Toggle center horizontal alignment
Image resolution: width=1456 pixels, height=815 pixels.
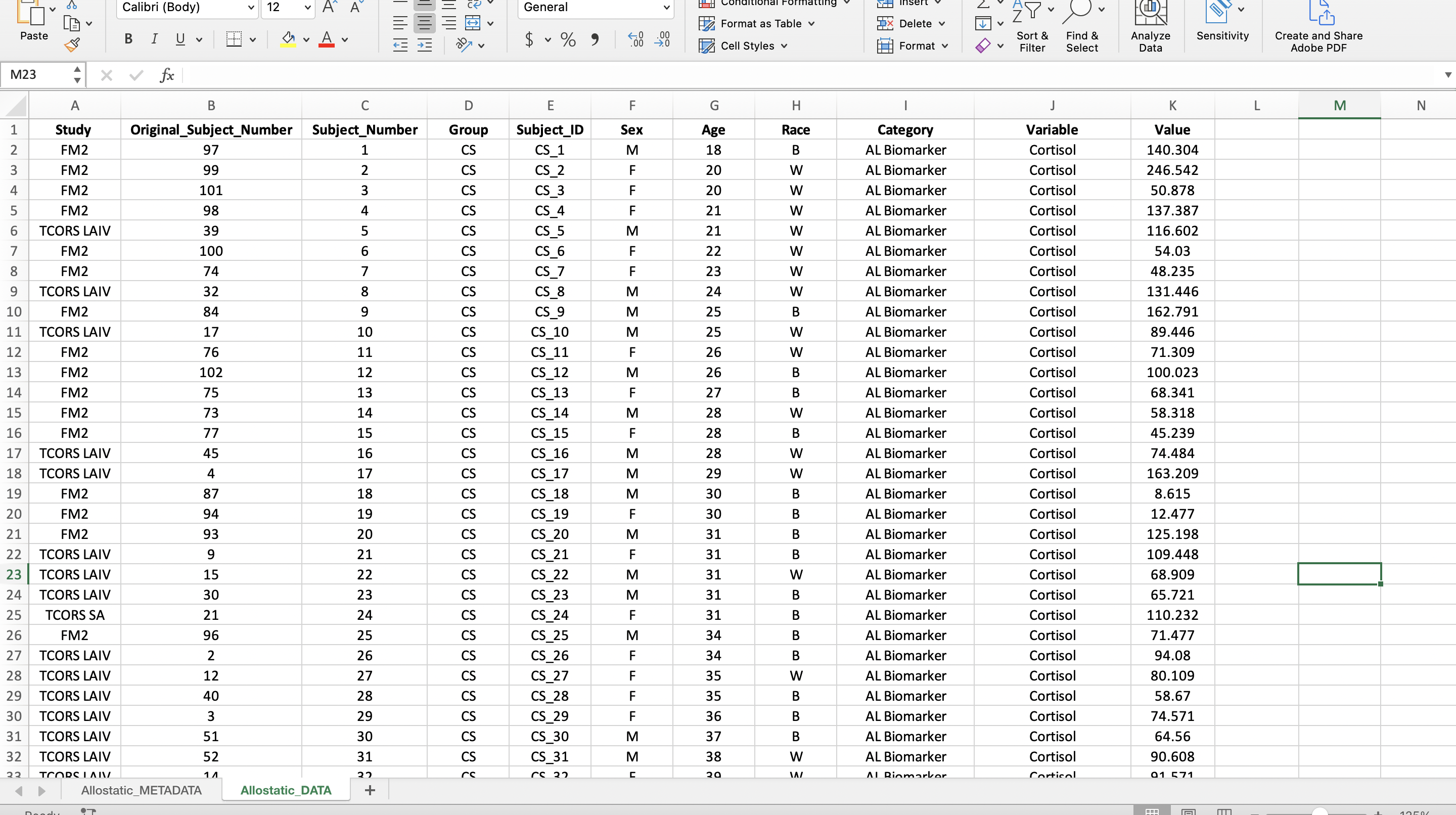click(424, 23)
